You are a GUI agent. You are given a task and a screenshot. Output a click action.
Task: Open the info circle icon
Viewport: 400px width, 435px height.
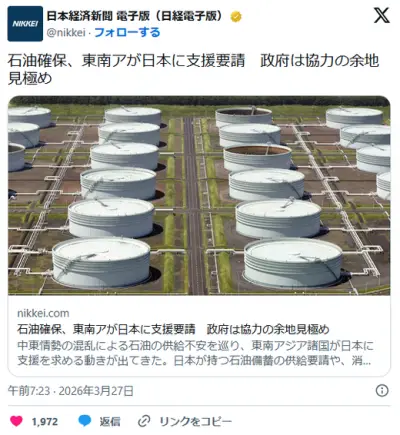click(x=382, y=390)
